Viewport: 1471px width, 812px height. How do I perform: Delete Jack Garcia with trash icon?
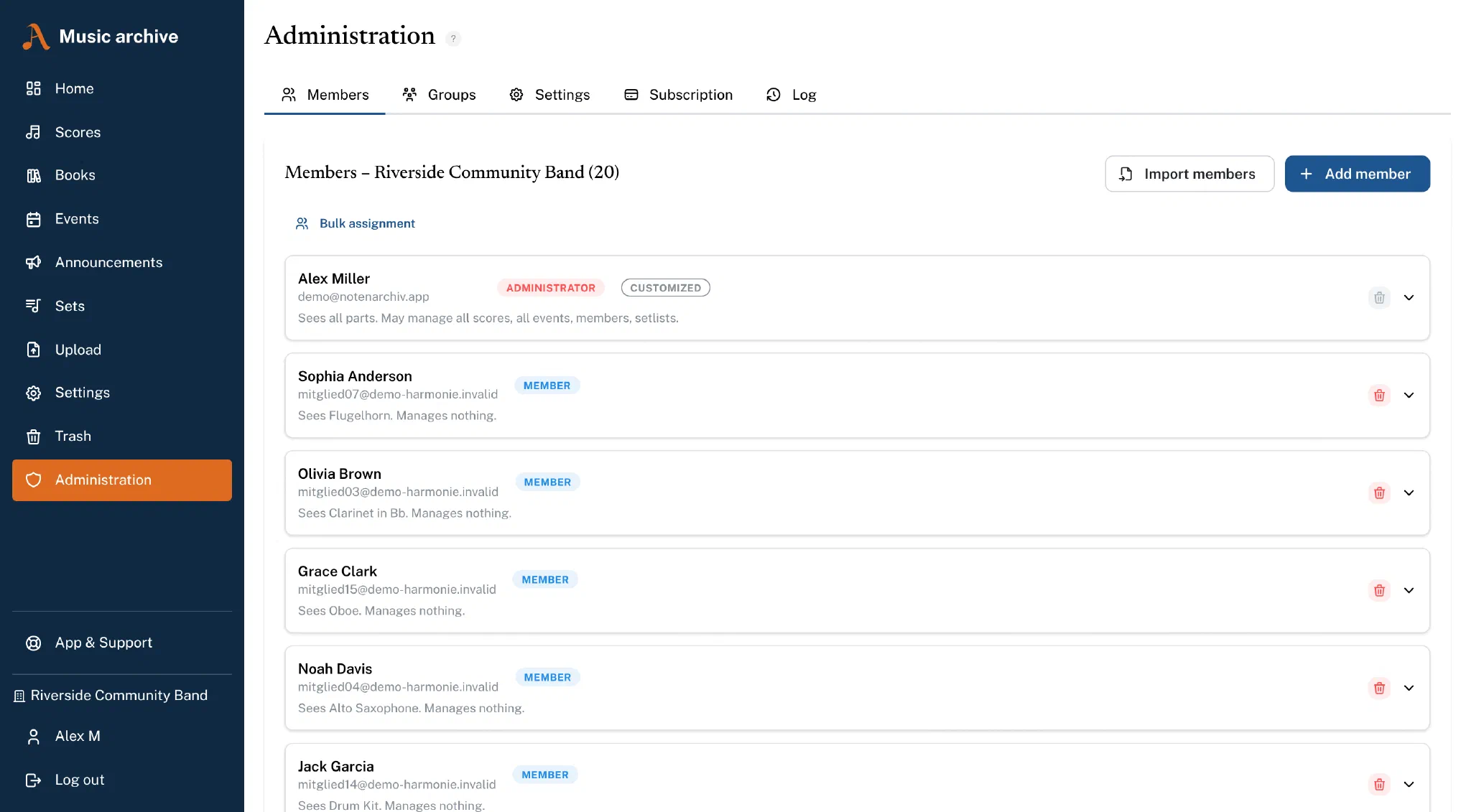click(1379, 784)
